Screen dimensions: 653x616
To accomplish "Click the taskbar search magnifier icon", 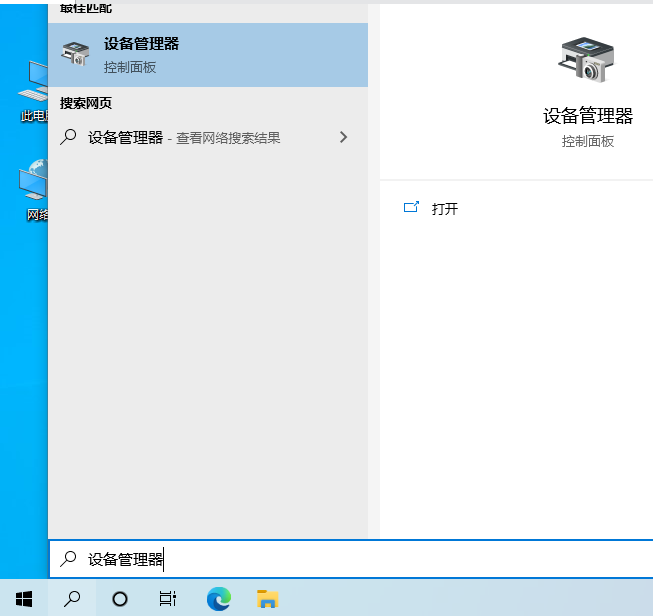I will tap(72, 599).
